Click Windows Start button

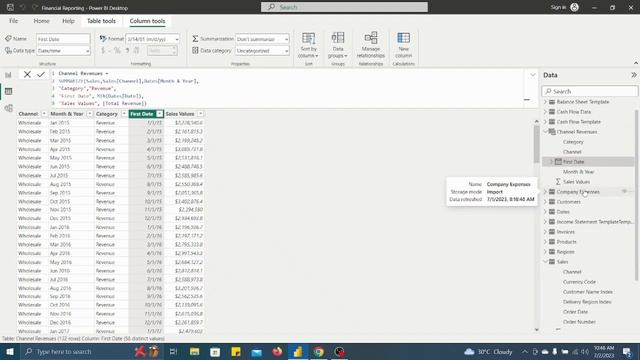coord(10,351)
